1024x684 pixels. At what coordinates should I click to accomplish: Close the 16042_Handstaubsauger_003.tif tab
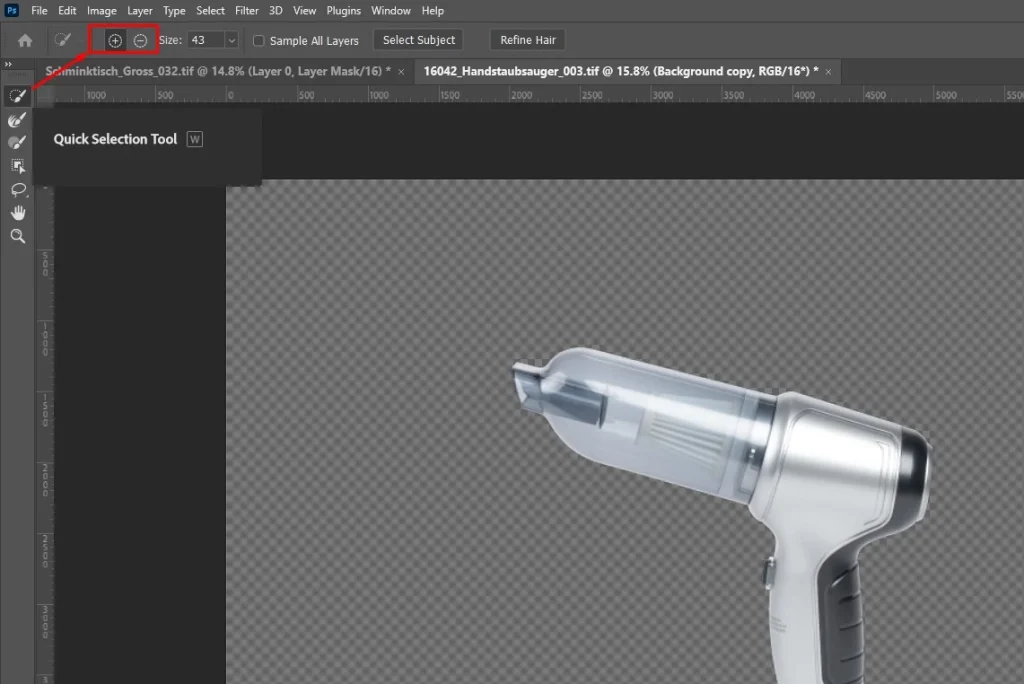click(x=828, y=72)
